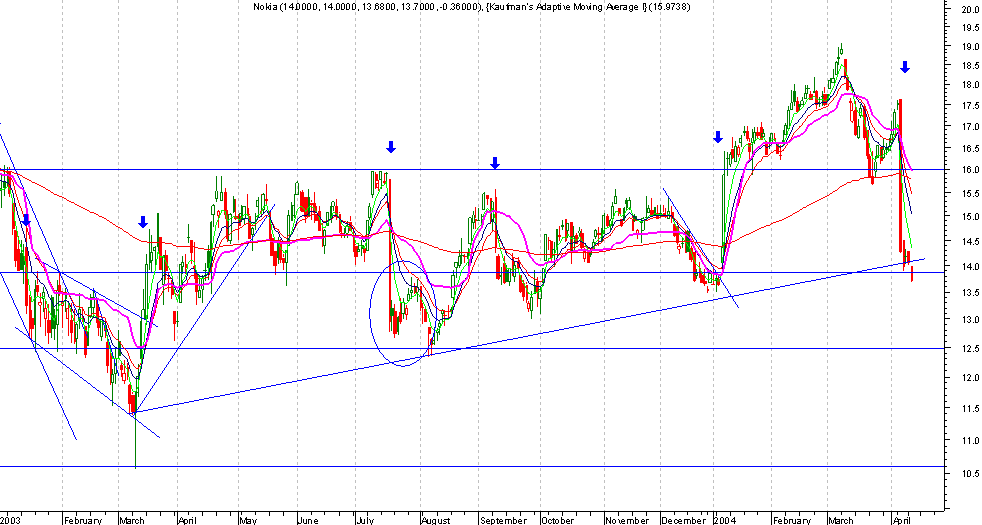Click the September label on the date axis

[x=504, y=520]
